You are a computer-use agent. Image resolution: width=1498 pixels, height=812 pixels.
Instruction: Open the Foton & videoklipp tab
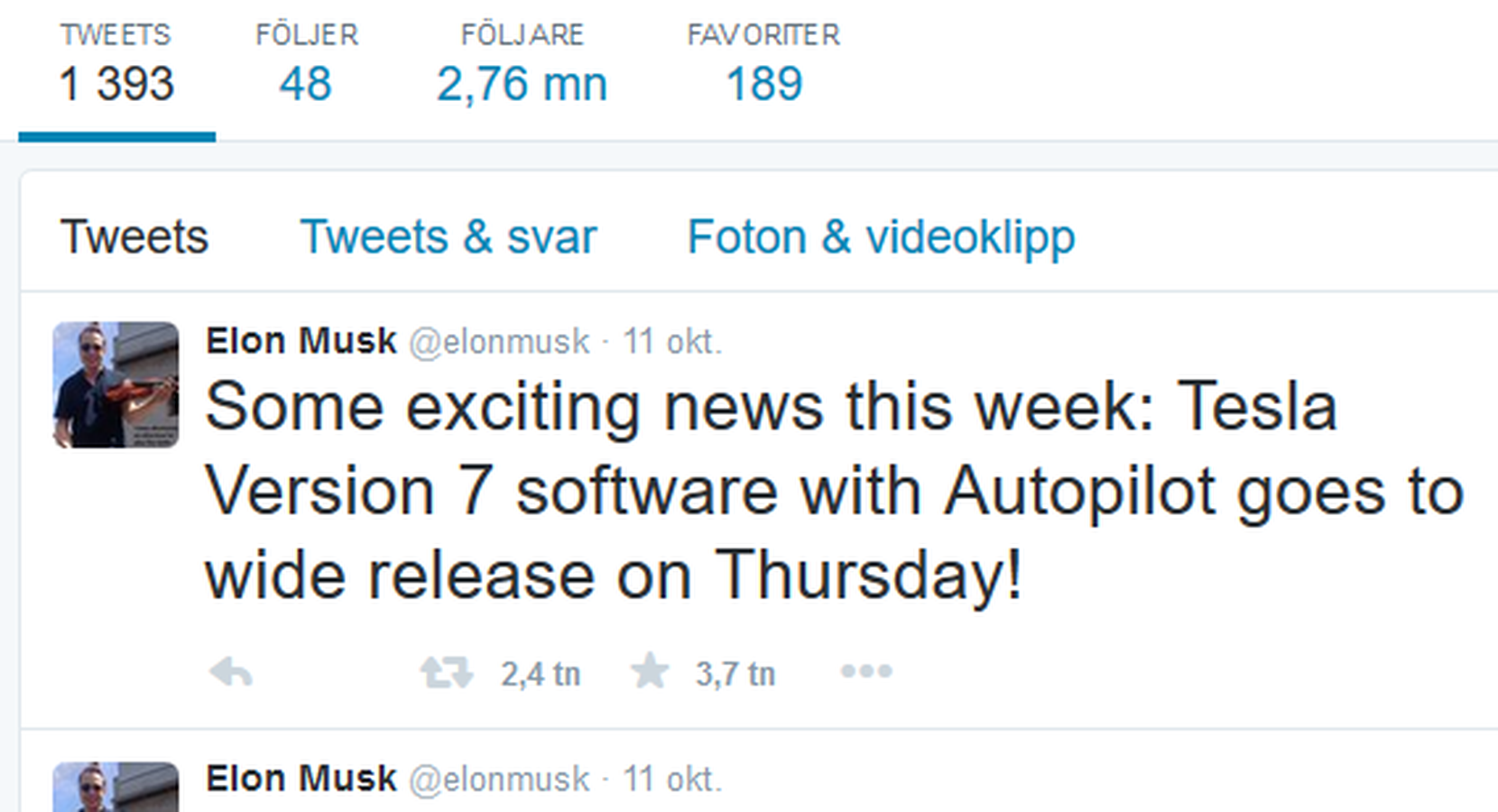click(x=881, y=238)
